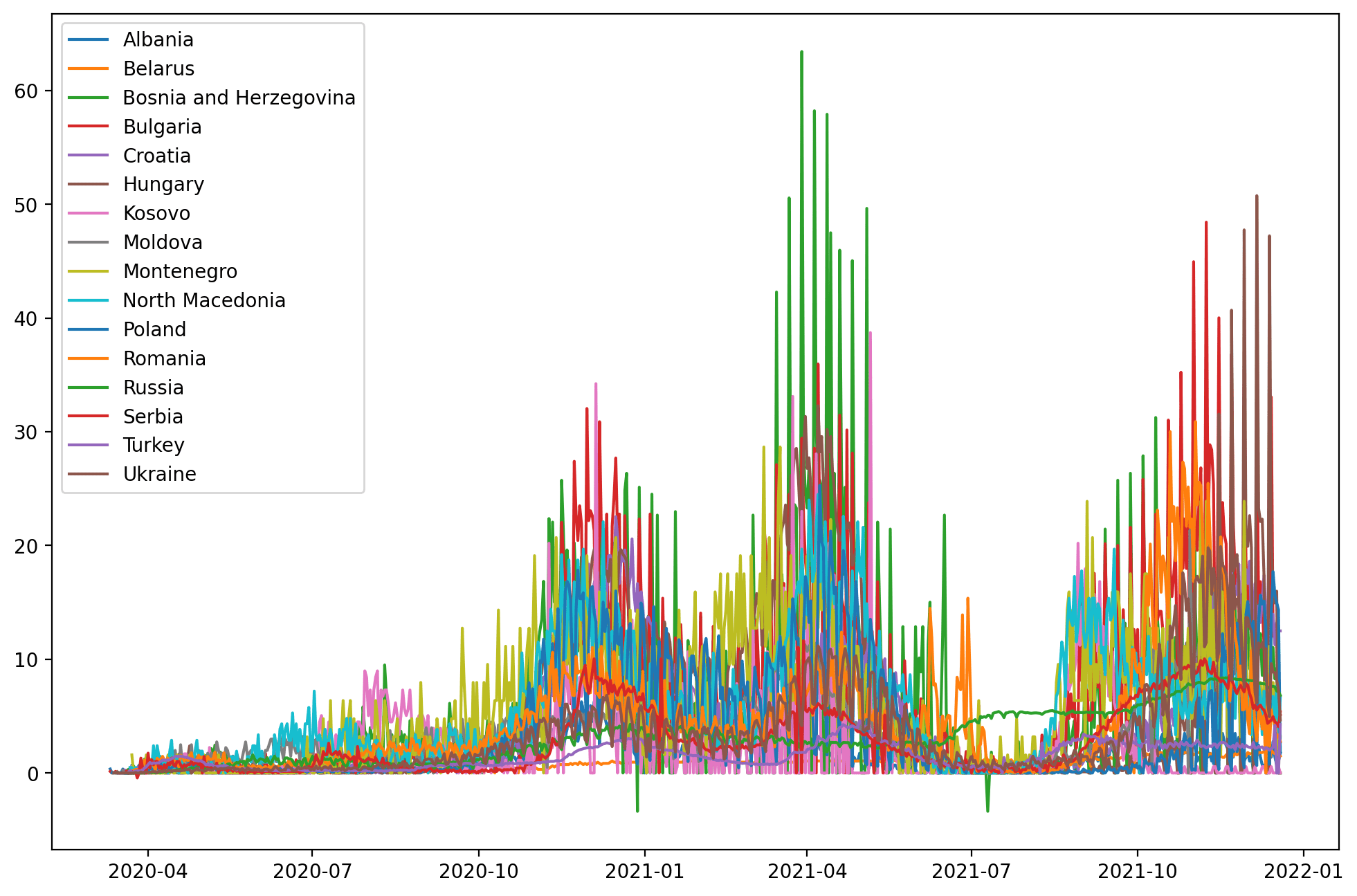Click Kosovo's pink legend line swatch
Image resolution: width=1357 pixels, height=896 pixels.
coord(89,214)
